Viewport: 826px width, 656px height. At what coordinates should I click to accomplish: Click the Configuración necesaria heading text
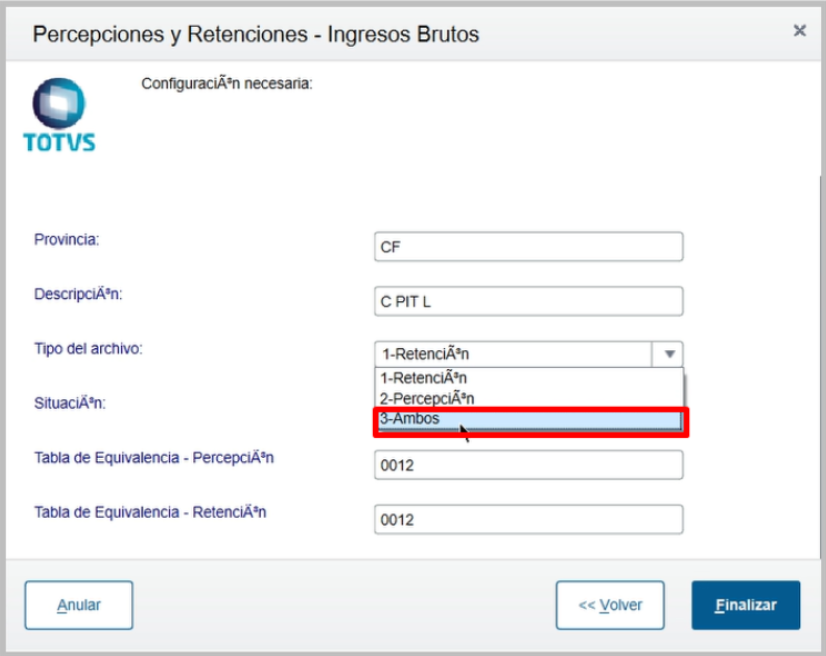click(227, 84)
